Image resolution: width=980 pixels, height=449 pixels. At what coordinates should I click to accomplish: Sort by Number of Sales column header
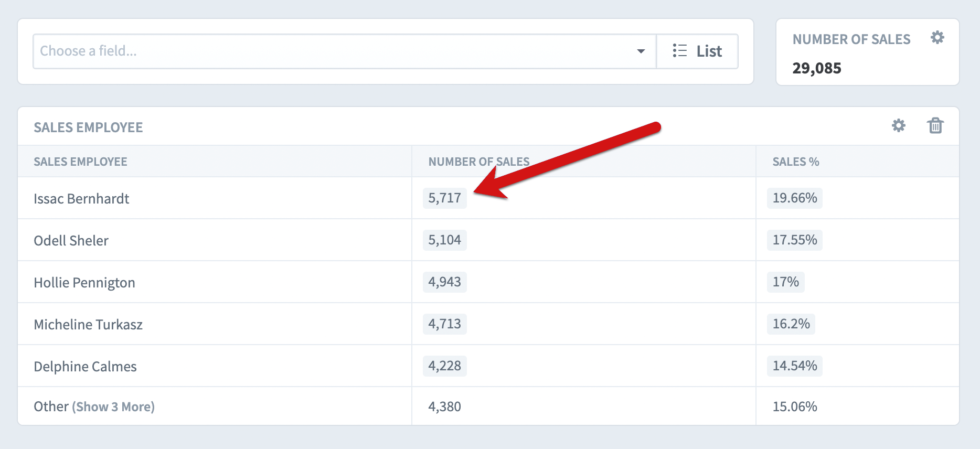(478, 162)
